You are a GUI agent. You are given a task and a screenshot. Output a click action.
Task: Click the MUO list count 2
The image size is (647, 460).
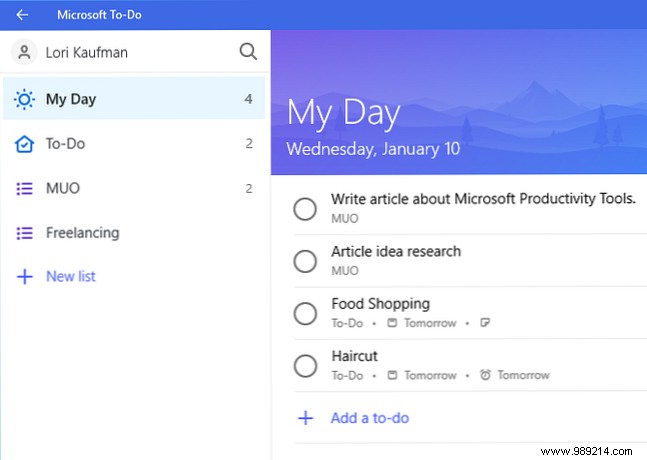coord(249,189)
